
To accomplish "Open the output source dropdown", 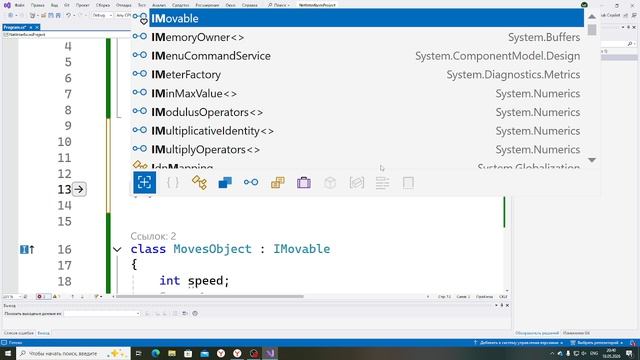I will 102,313.
